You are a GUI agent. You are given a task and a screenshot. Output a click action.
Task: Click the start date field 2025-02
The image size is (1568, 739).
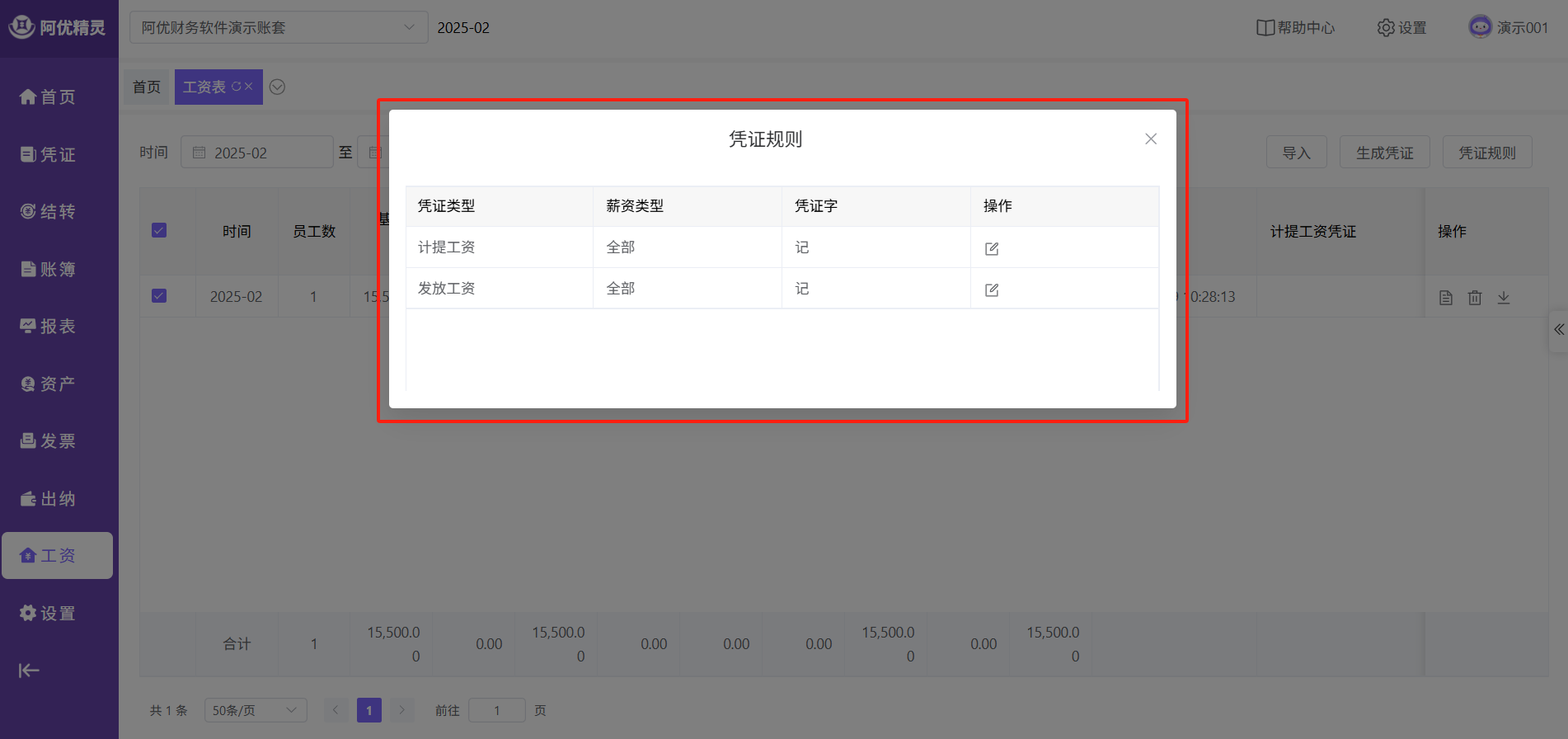coord(257,153)
